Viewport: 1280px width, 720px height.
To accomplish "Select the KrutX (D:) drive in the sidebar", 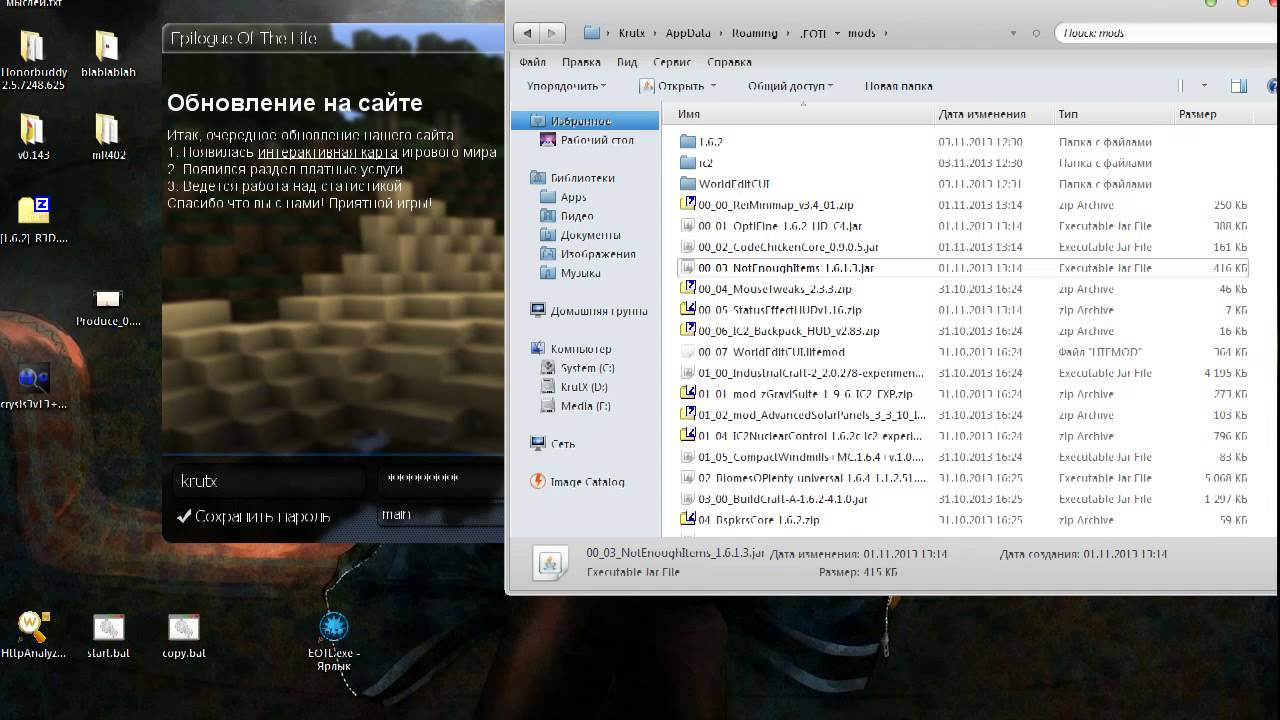I will point(584,387).
